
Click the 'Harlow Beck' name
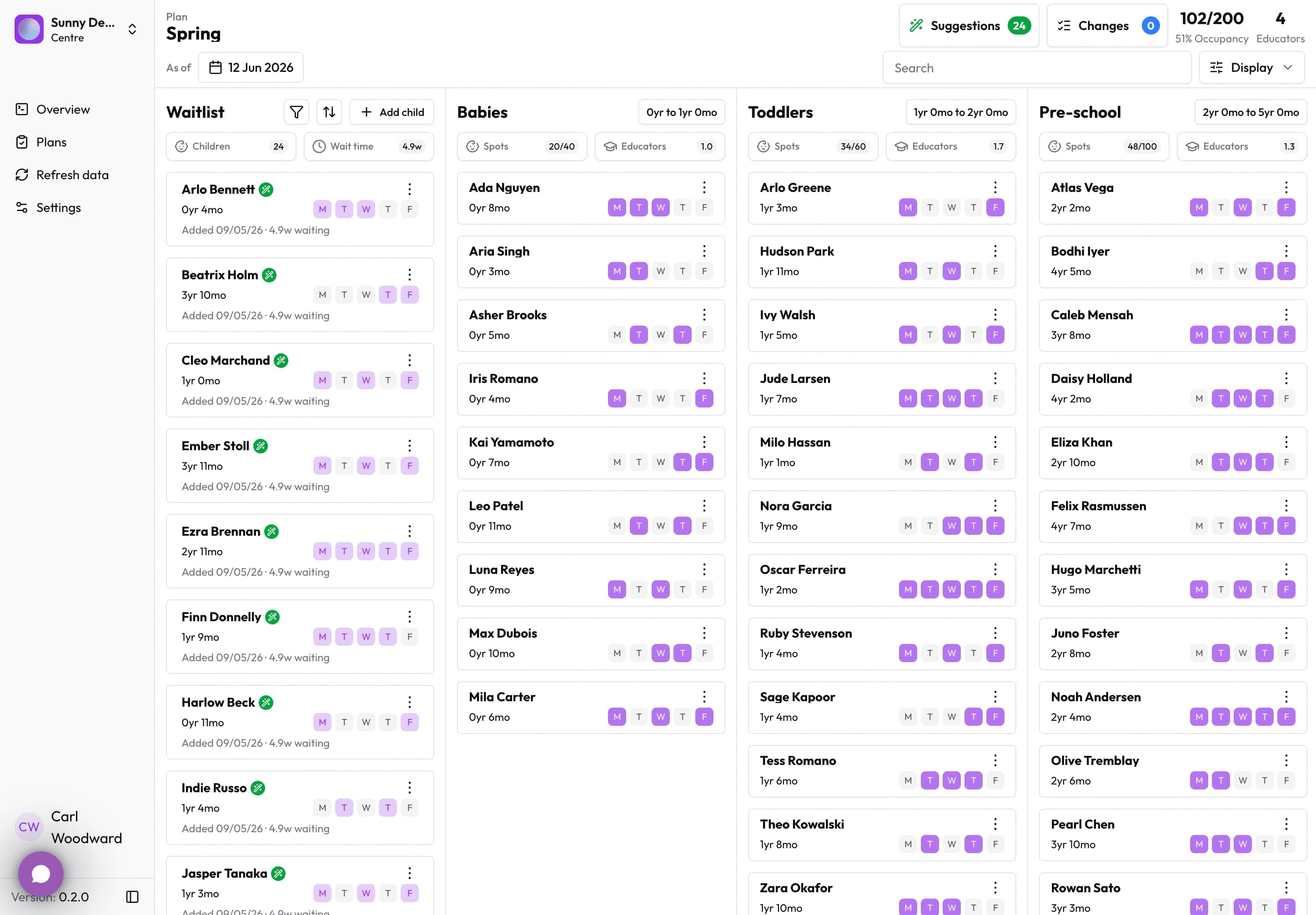point(218,702)
